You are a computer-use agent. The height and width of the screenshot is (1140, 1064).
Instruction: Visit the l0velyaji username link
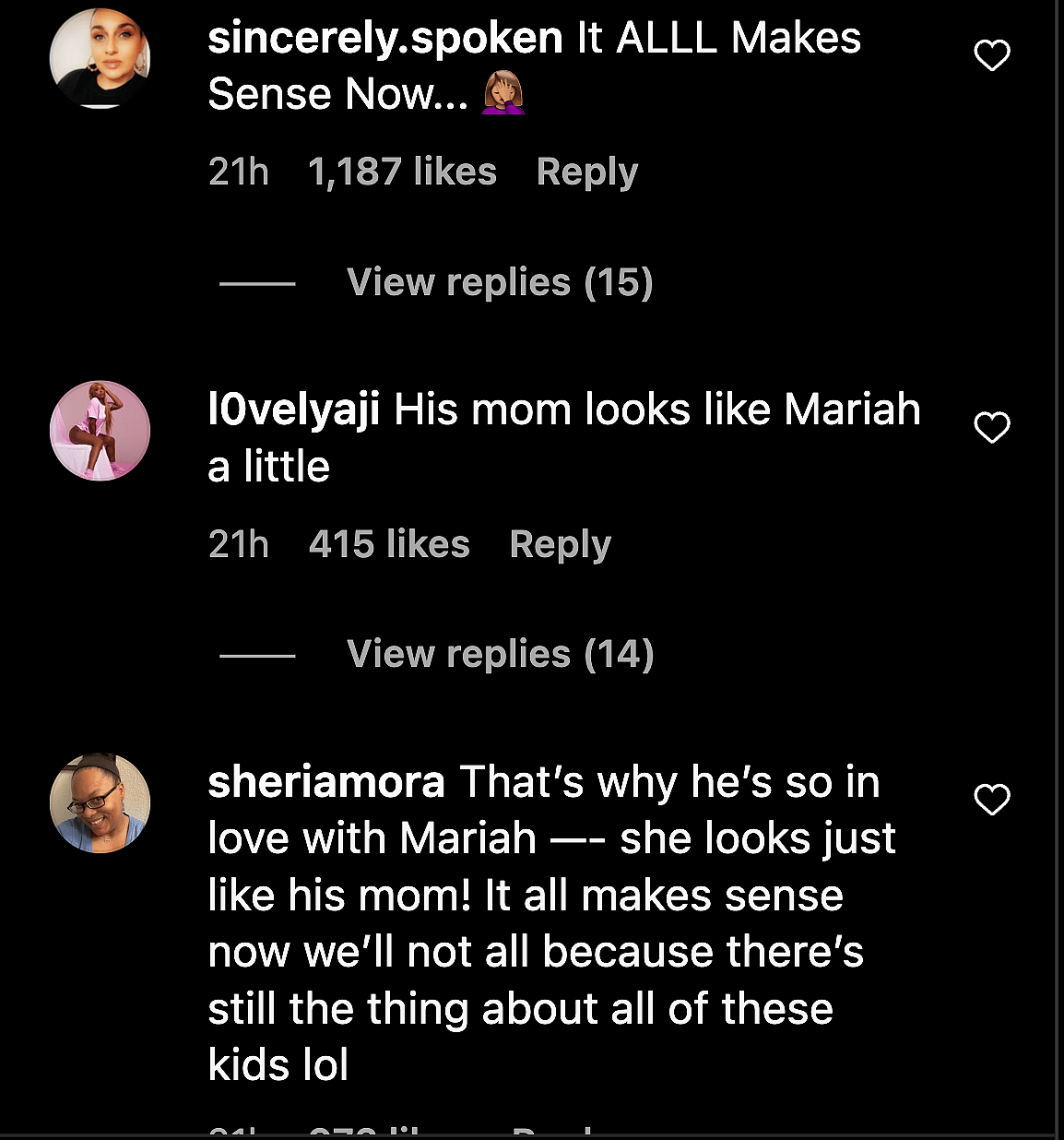click(x=294, y=410)
